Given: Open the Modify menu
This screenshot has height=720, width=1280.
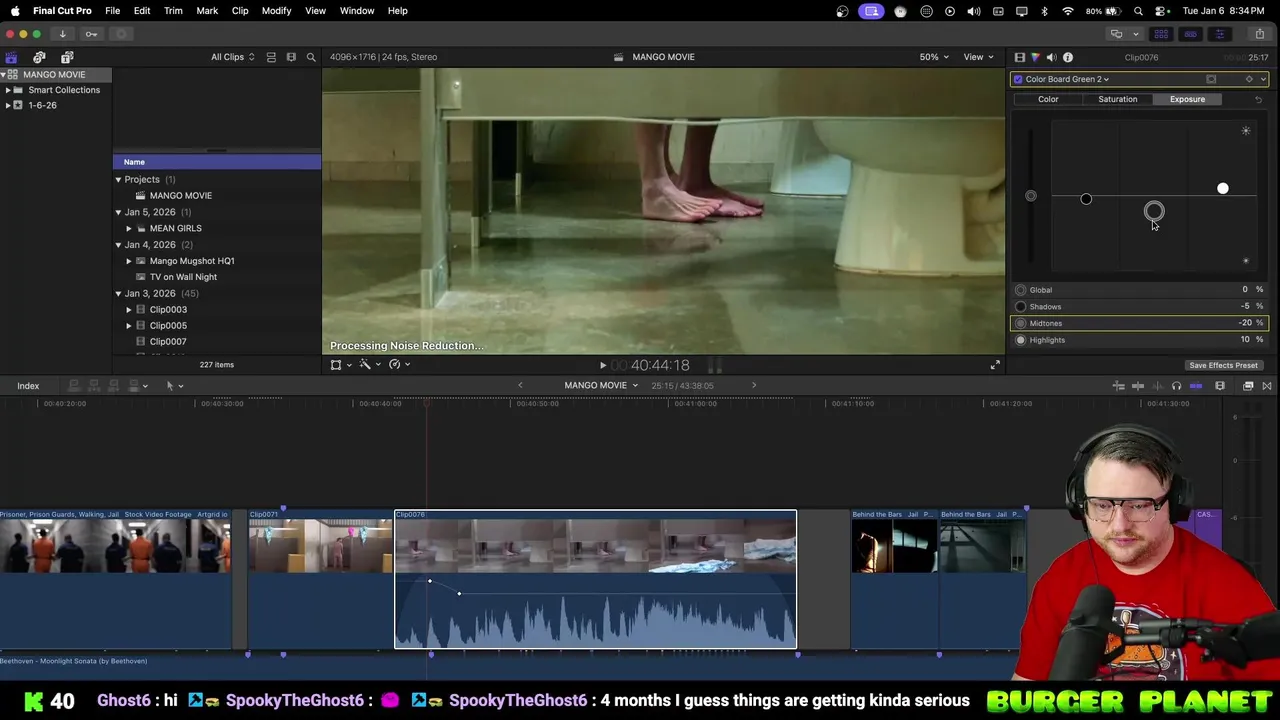Looking at the screenshot, I should pos(276,11).
